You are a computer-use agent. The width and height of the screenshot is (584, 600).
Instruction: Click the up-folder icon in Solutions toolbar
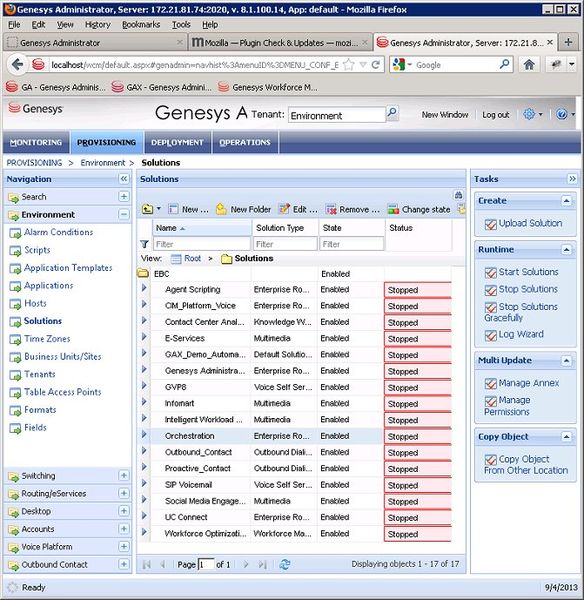coord(147,209)
